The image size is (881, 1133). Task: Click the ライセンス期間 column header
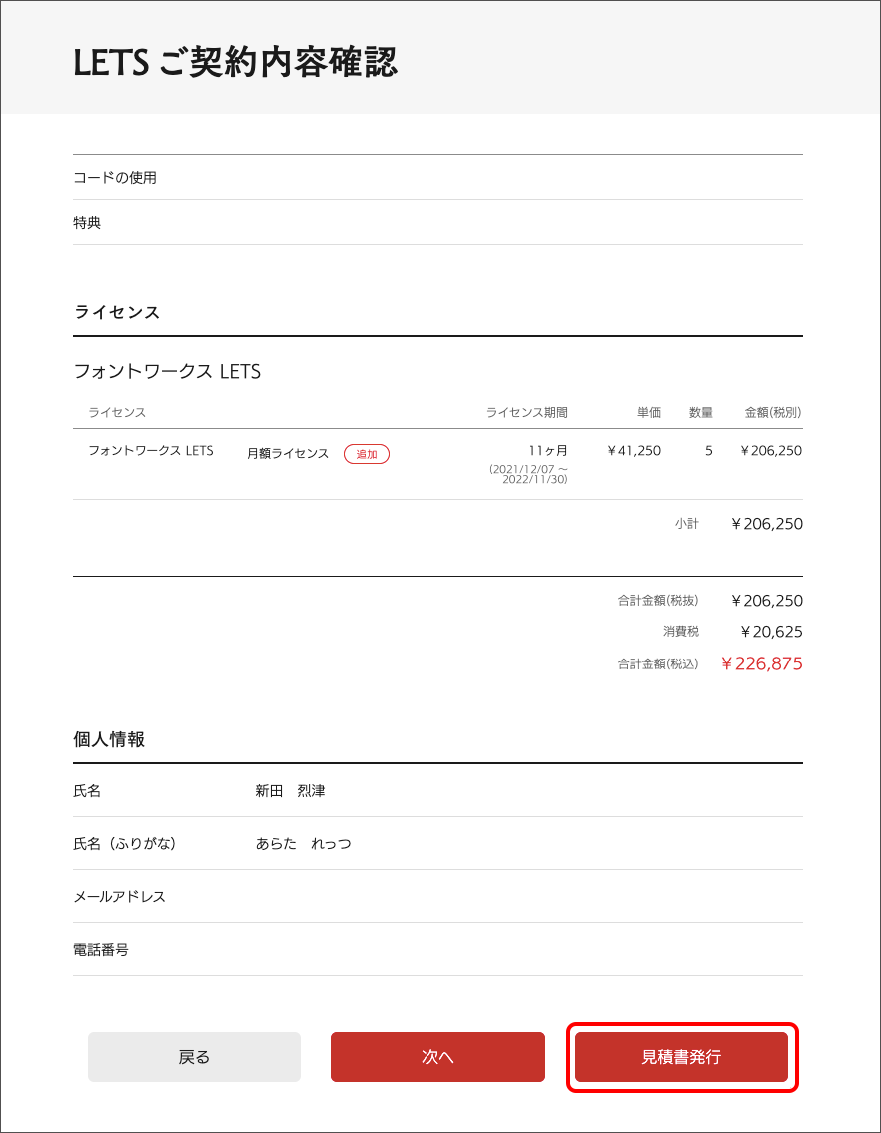pyautogui.click(x=526, y=412)
